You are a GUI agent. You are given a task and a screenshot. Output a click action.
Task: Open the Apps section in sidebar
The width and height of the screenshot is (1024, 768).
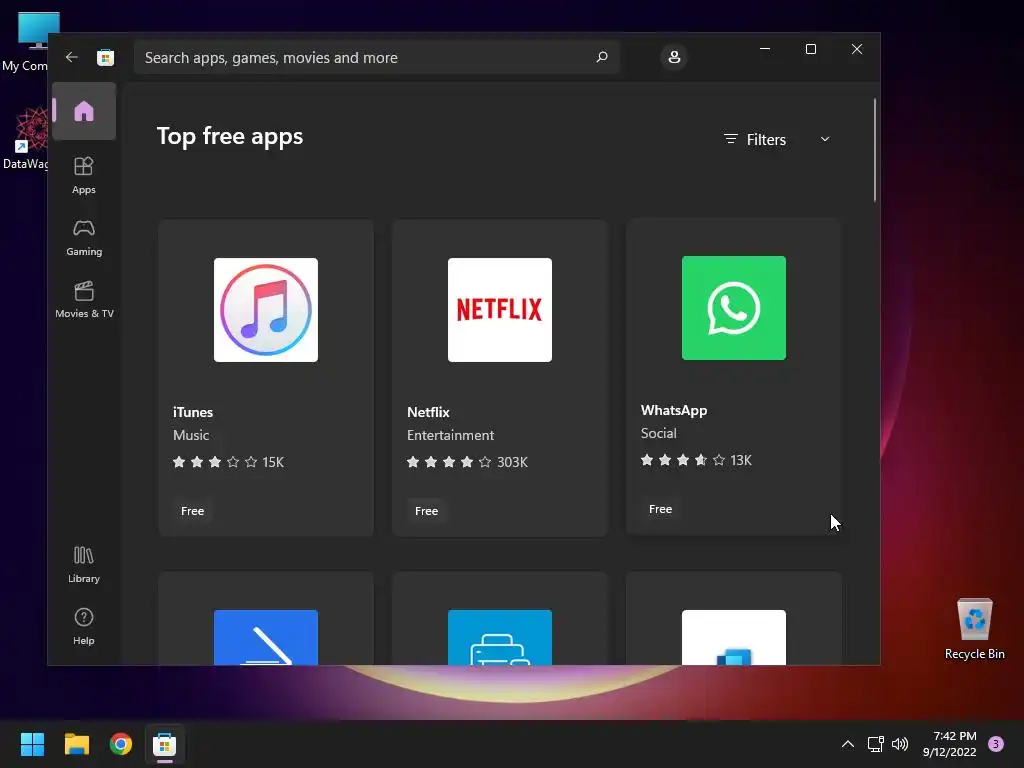[x=84, y=175]
